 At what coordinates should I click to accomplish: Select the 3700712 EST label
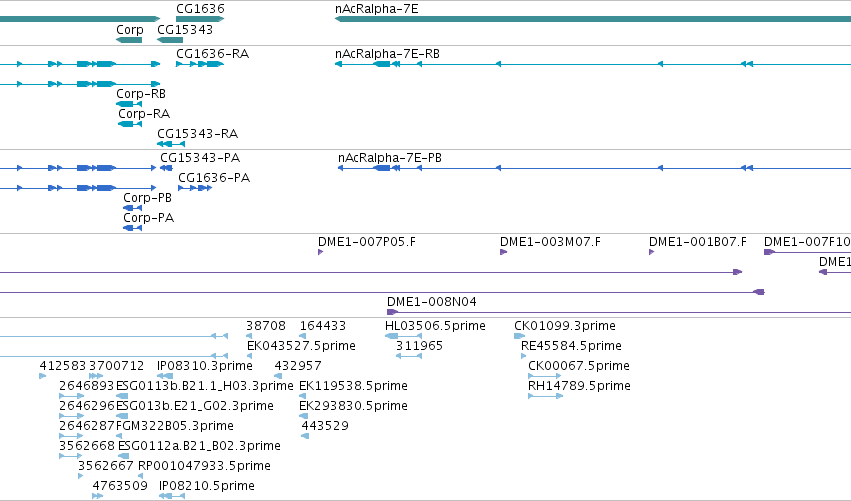(117, 366)
